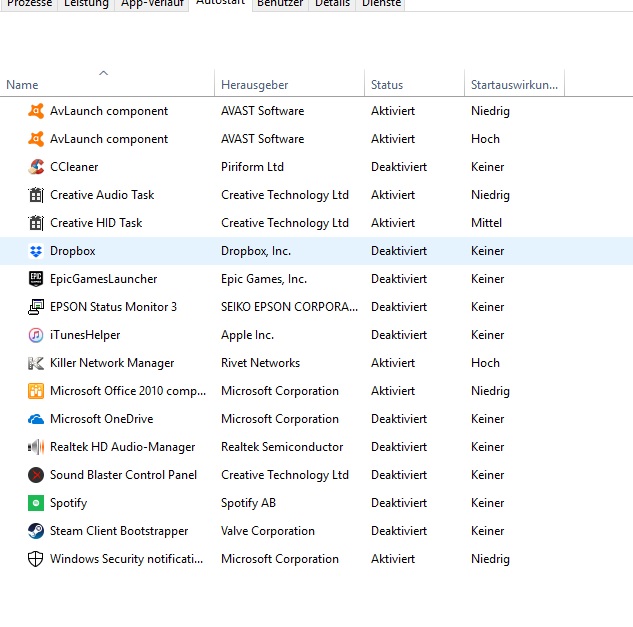Switch to the Details tab
633x627 pixels.
[332, 4]
